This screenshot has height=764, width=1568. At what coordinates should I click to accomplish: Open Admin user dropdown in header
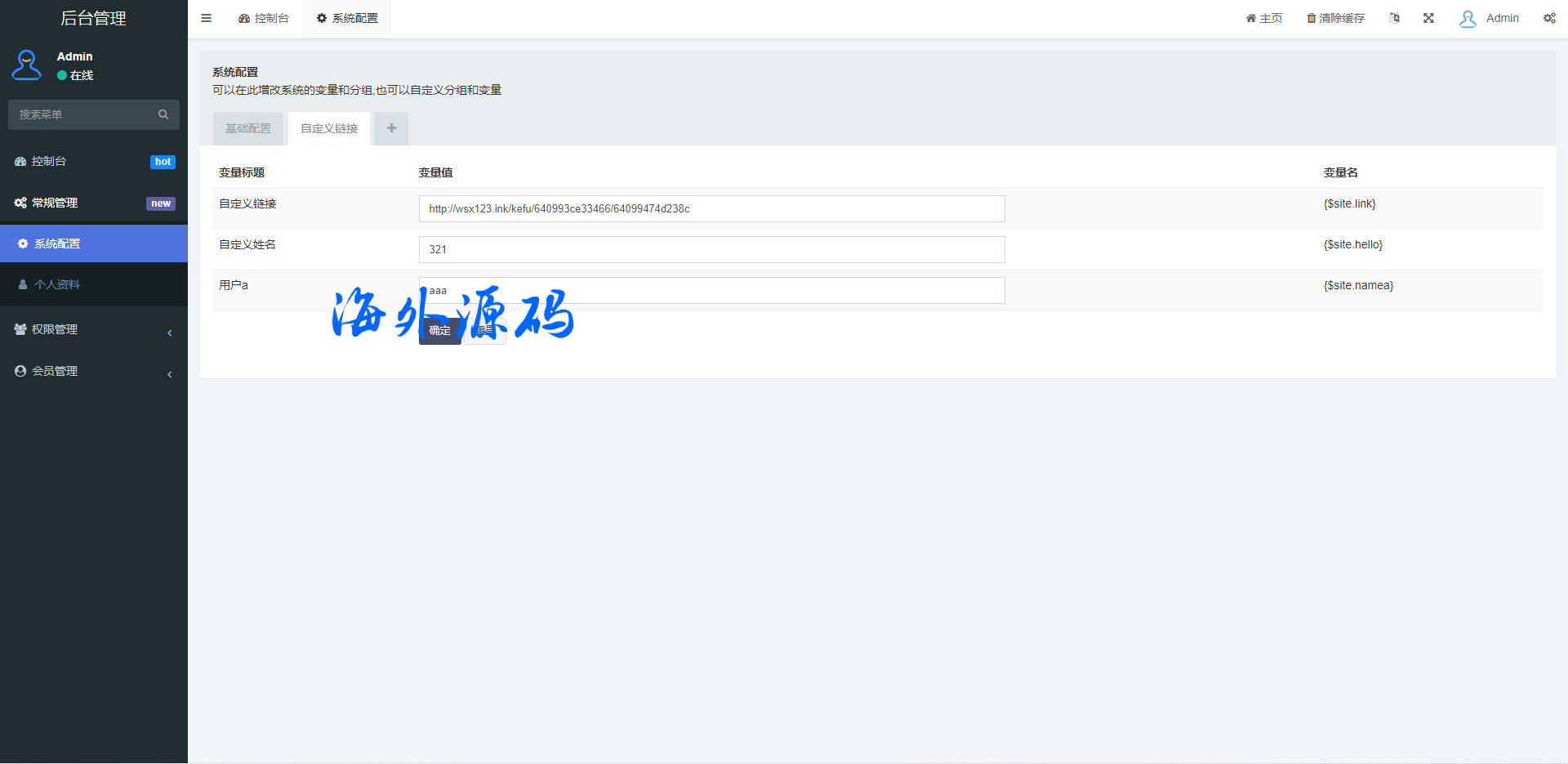1490,18
